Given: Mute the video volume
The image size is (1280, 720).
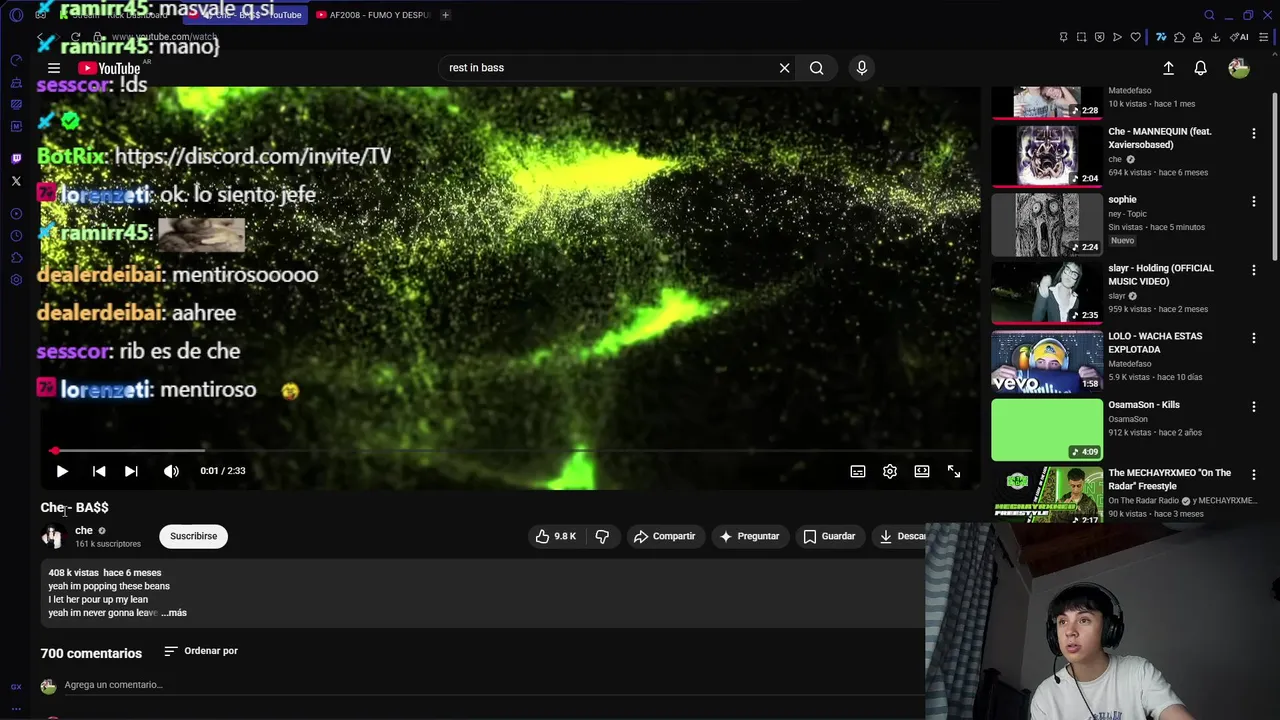Looking at the screenshot, I should coord(172,471).
